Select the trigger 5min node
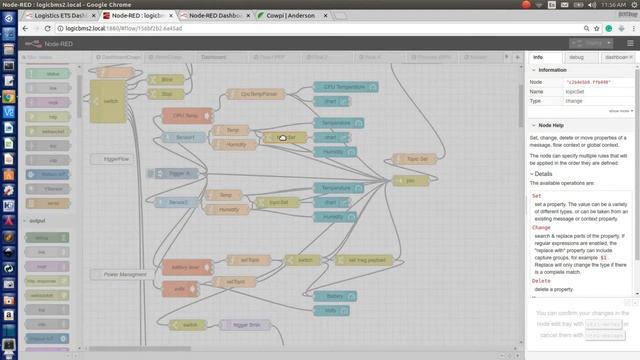 [x=245, y=325]
